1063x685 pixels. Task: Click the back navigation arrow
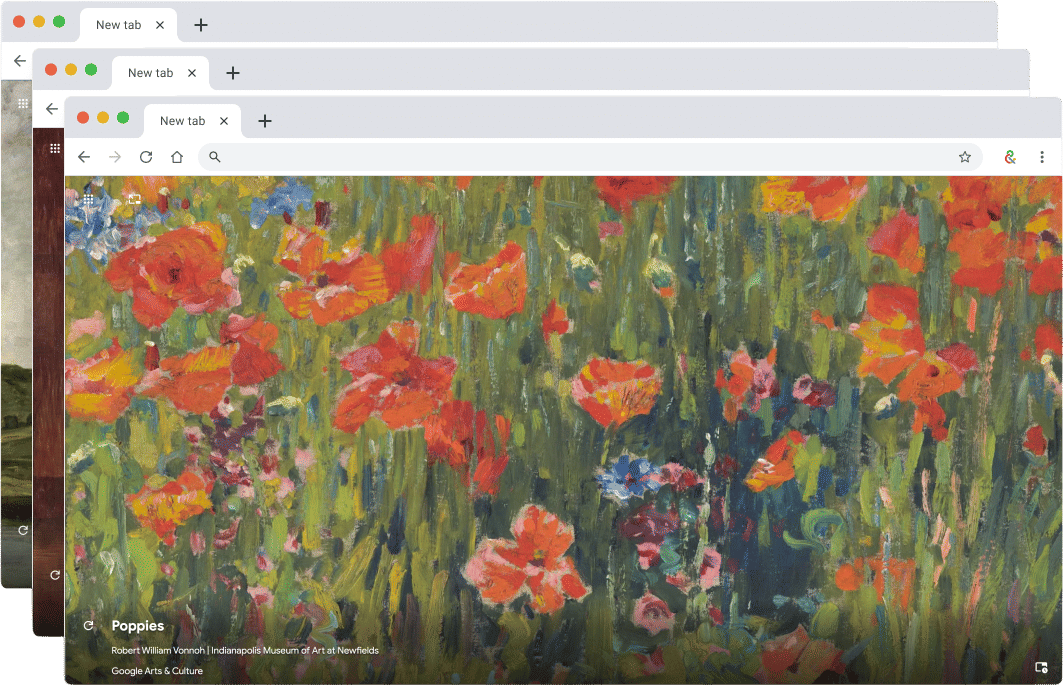pos(84,157)
